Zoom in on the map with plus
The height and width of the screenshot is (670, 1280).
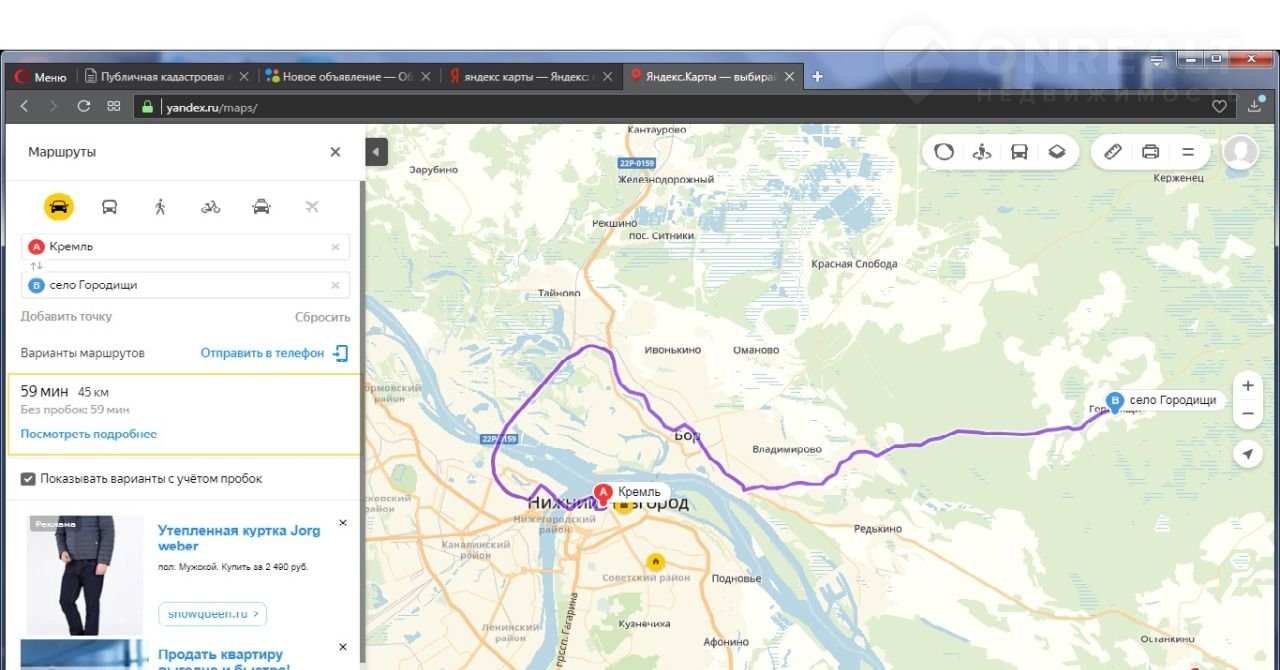pyautogui.click(x=1247, y=386)
